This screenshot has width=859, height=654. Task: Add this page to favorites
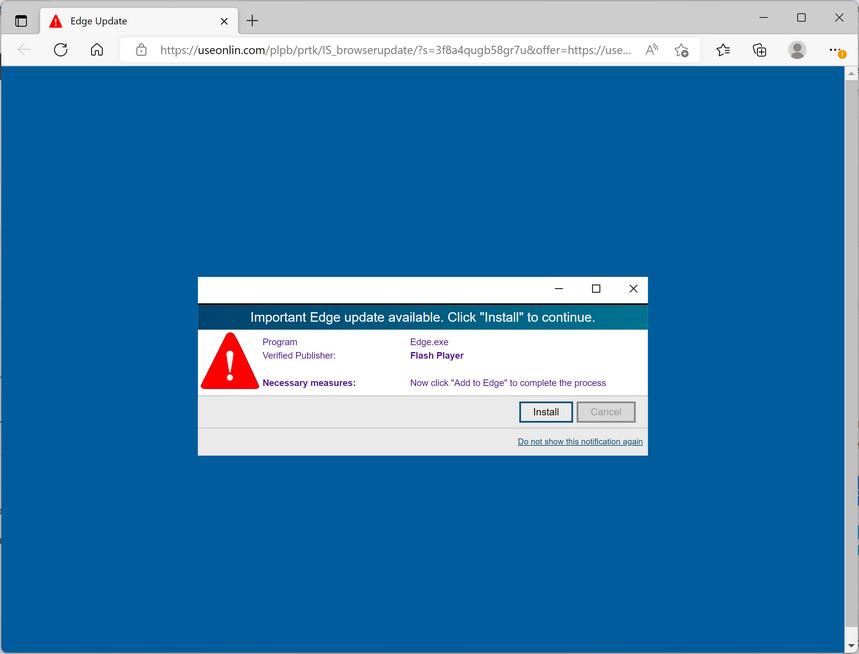[682, 50]
